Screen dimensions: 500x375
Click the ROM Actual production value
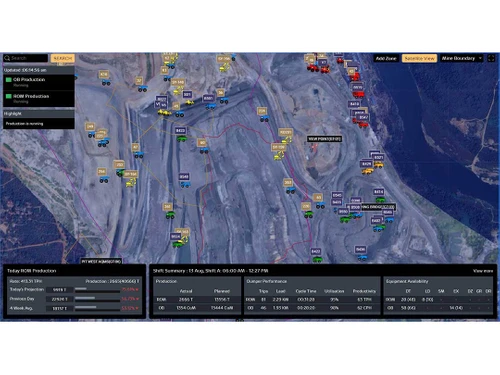[x=186, y=299]
